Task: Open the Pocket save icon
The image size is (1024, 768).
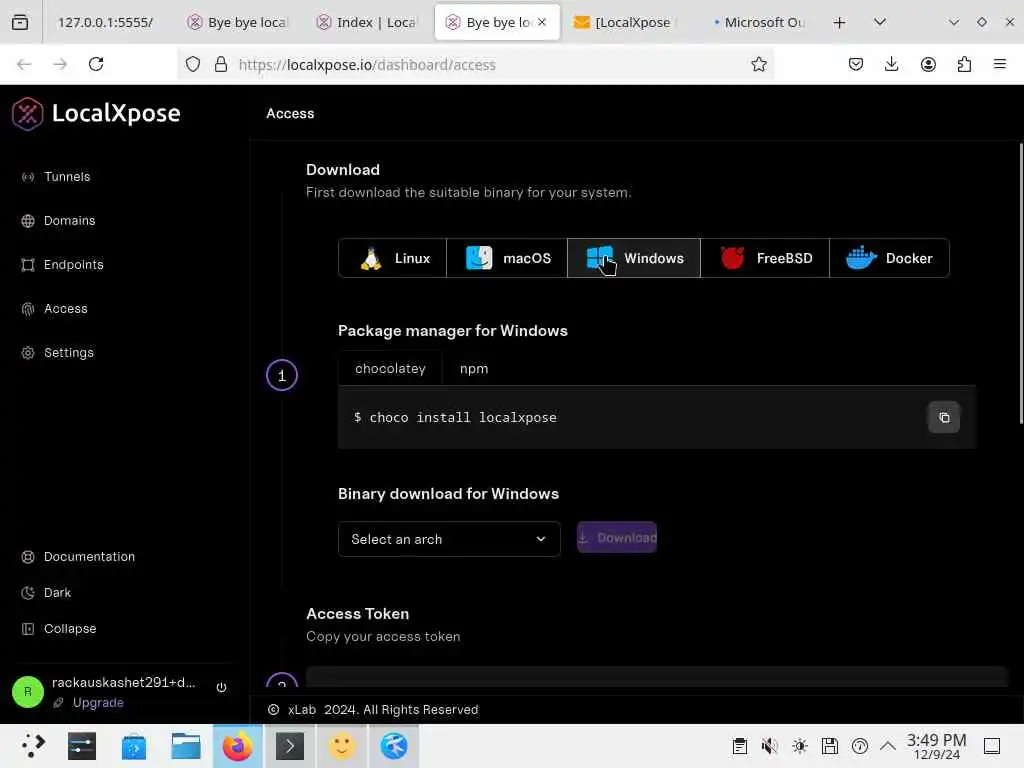Action: [x=856, y=64]
